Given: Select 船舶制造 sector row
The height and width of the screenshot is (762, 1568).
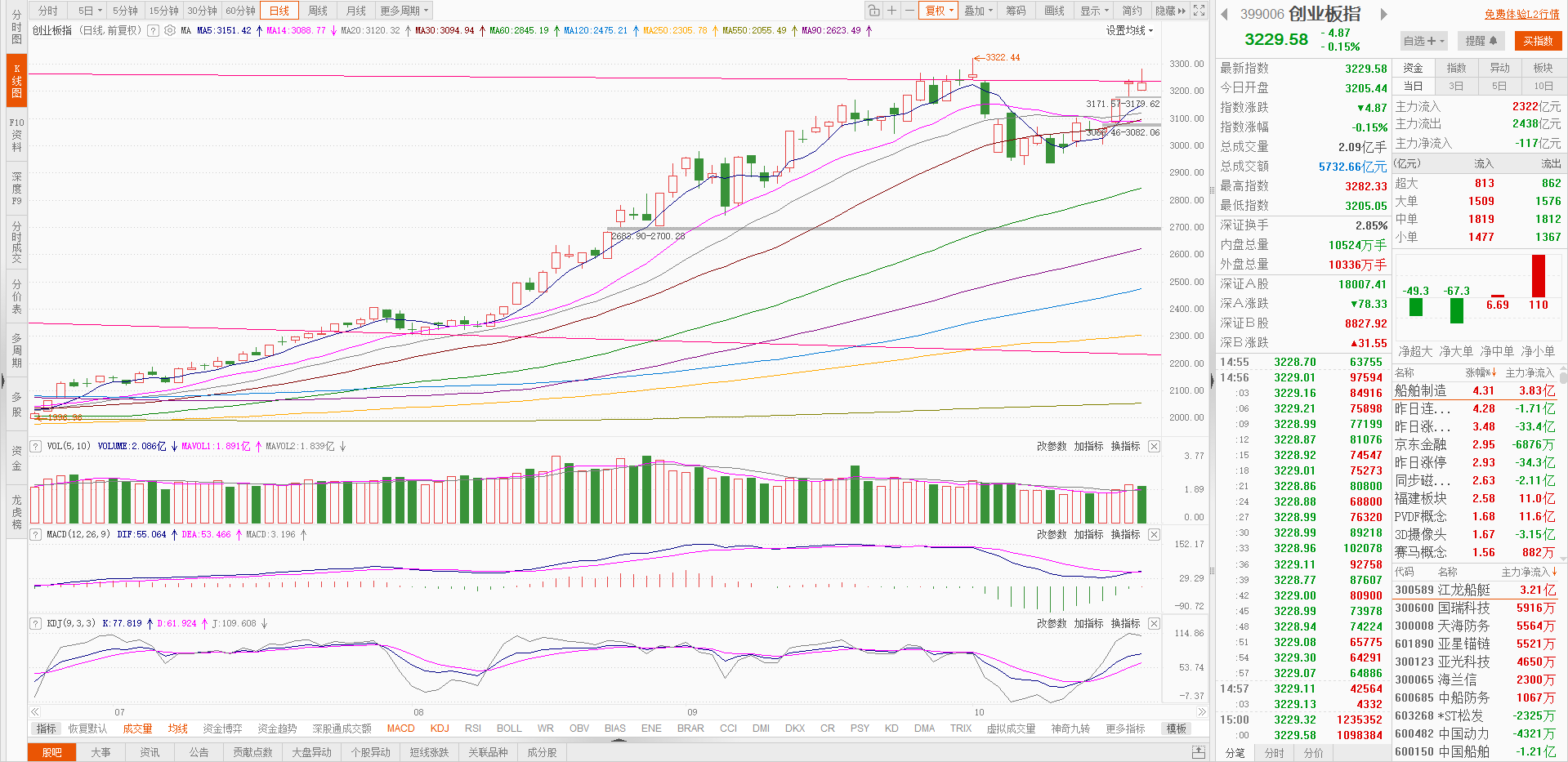Looking at the screenshot, I should pos(1420,390).
